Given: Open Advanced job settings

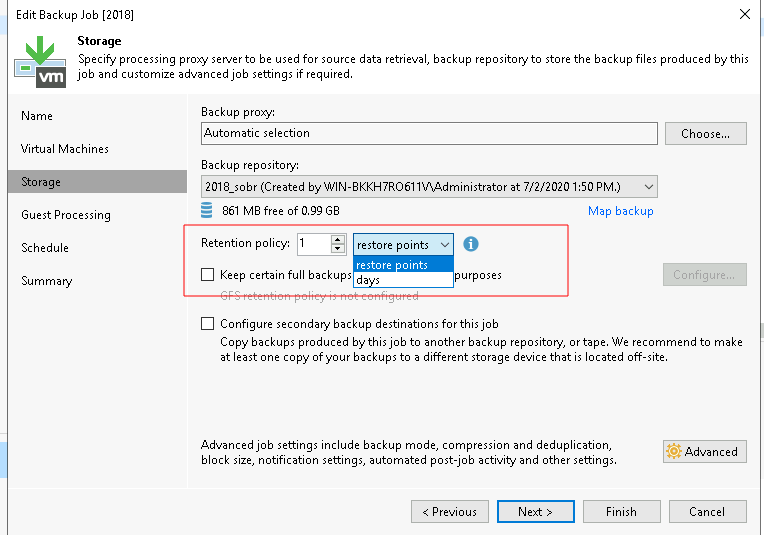Looking at the screenshot, I should tap(704, 452).
